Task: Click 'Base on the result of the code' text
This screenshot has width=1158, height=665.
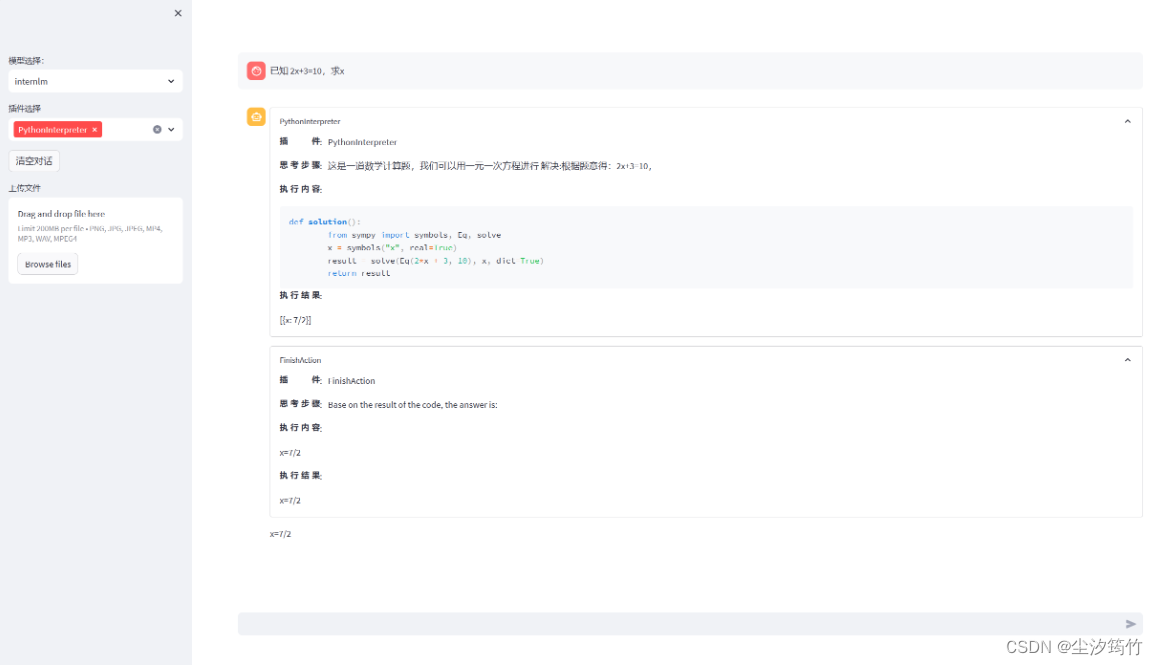Action: (x=413, y=405)
